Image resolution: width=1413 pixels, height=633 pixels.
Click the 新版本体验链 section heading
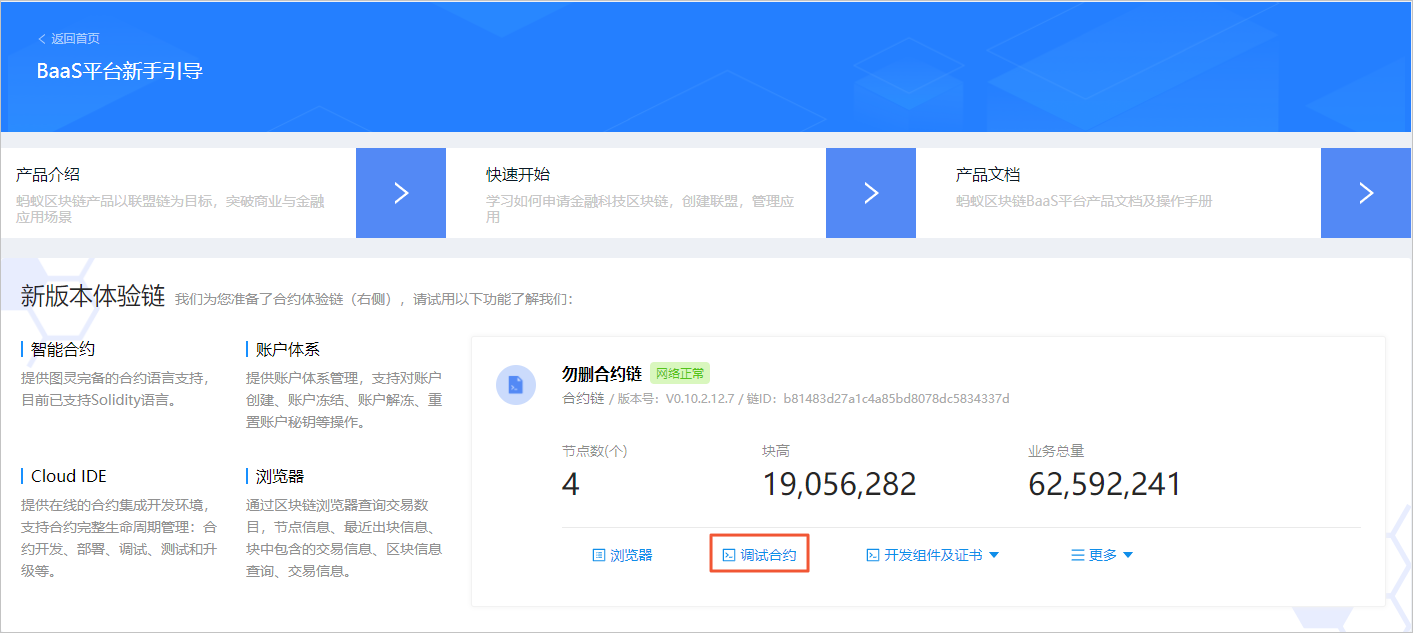click(93, 296)
